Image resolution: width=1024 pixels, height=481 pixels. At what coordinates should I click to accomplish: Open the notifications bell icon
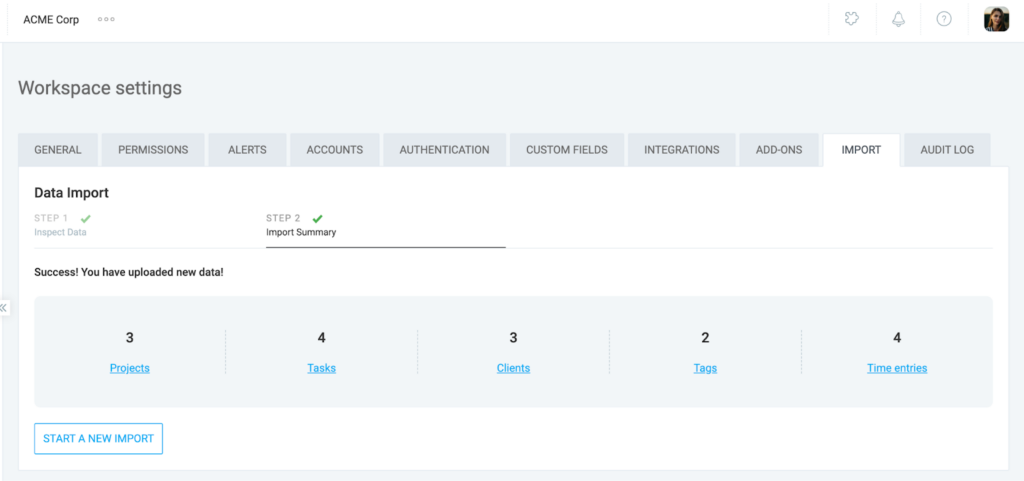click(x=898, y=19)
